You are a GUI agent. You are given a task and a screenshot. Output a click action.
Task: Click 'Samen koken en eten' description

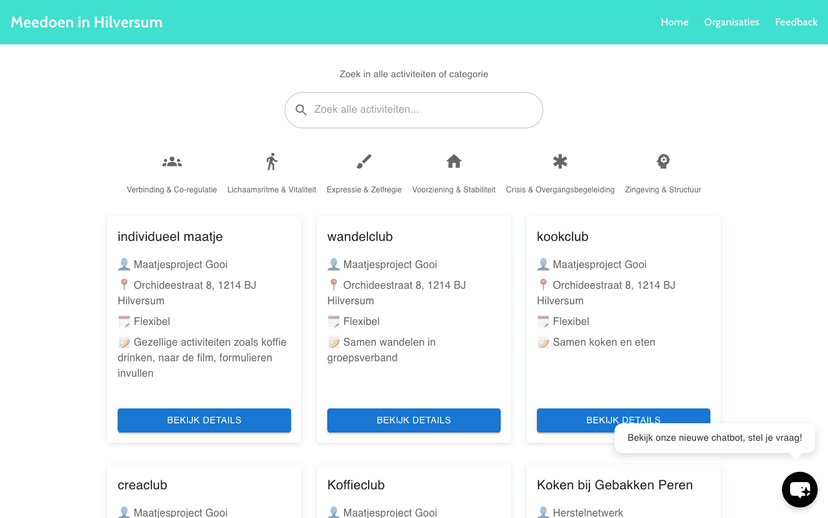[604, 342]
